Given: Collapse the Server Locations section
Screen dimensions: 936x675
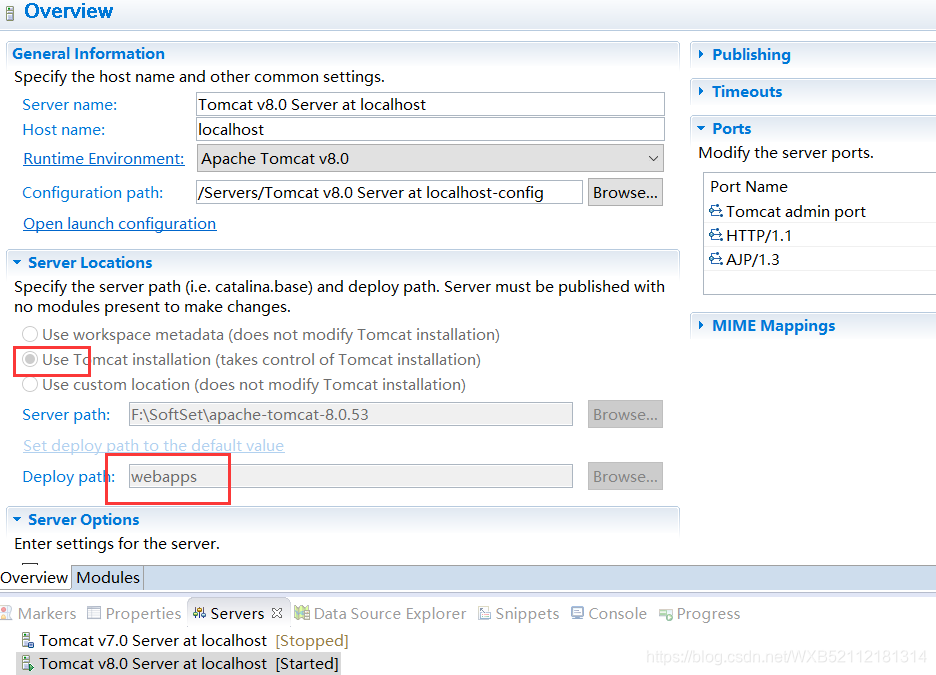Looking at the screenshot, I should pos(17,263).
